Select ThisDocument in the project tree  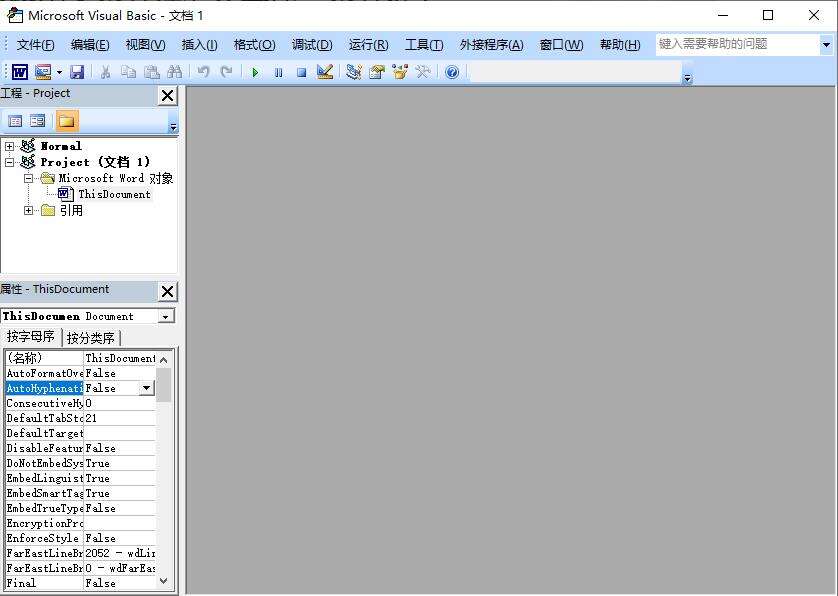114,195
